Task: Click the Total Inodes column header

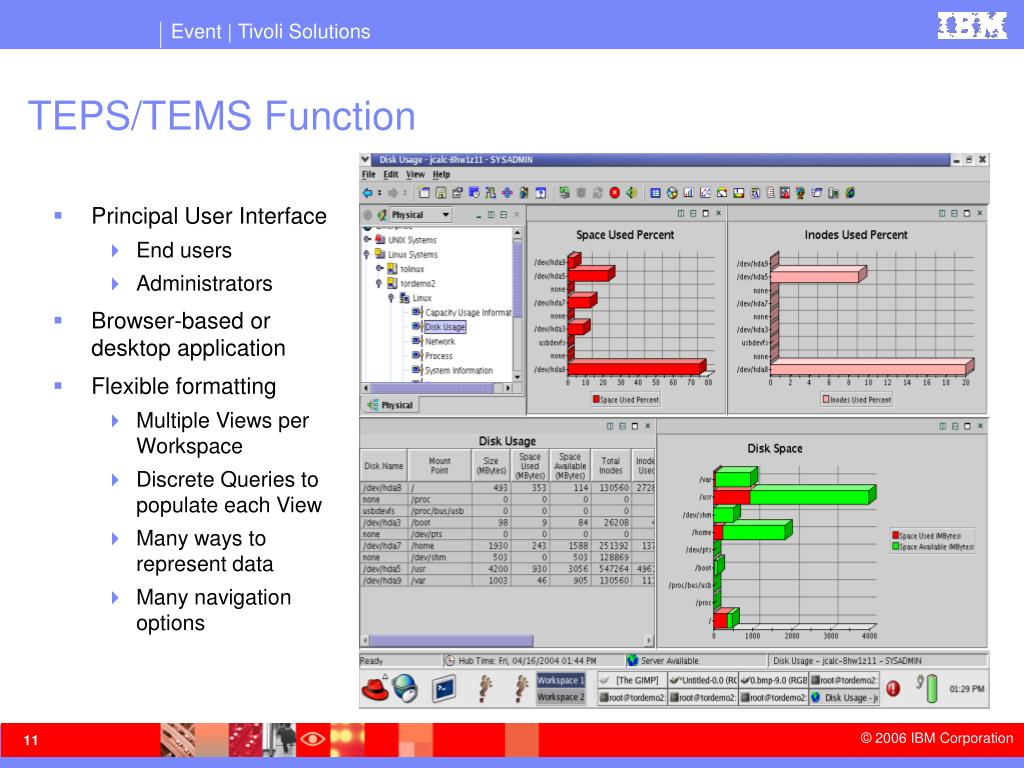Action: point(611,466)
